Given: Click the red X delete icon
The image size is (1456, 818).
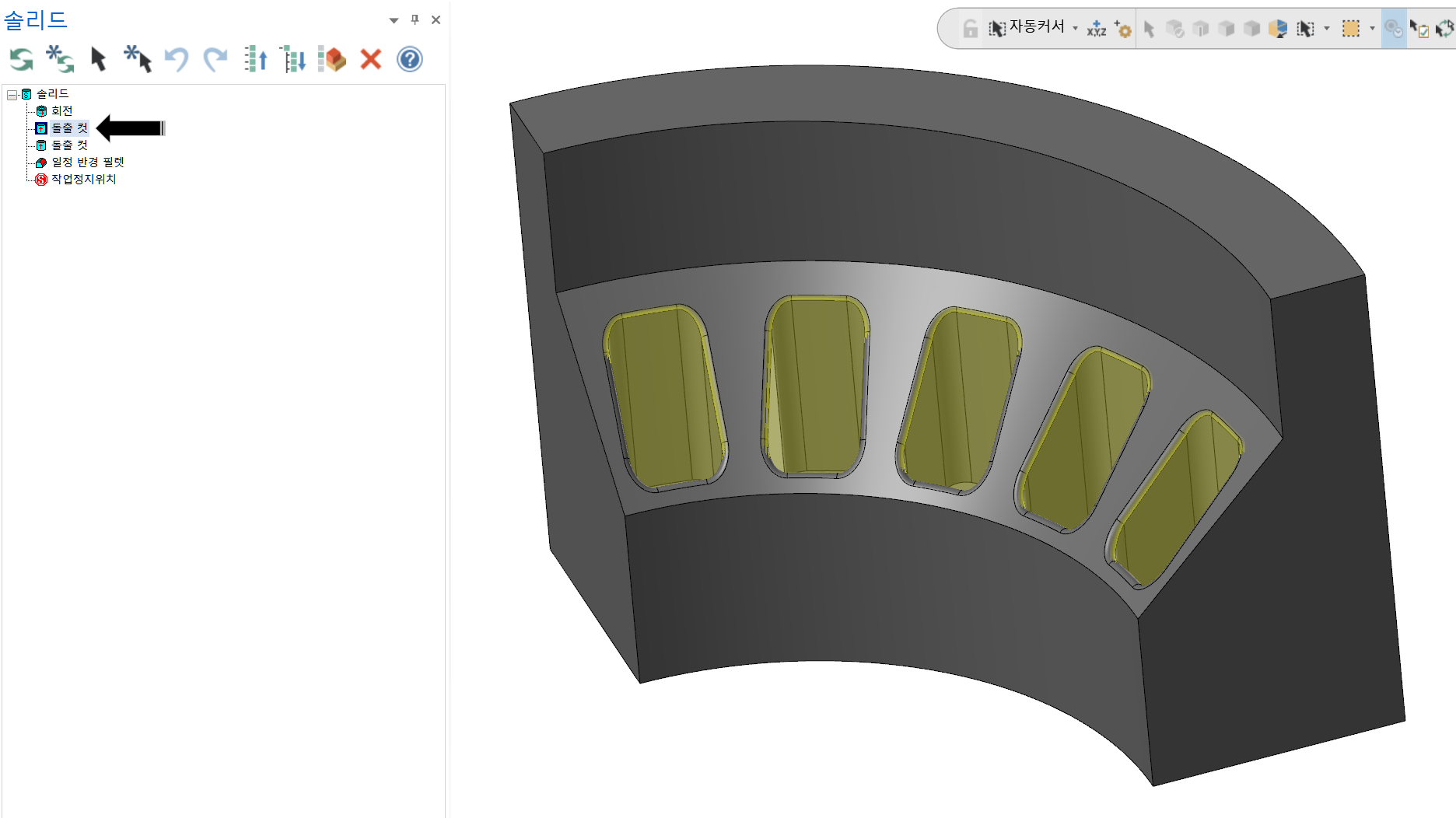Looking at the screenshot, I should 371,59.
